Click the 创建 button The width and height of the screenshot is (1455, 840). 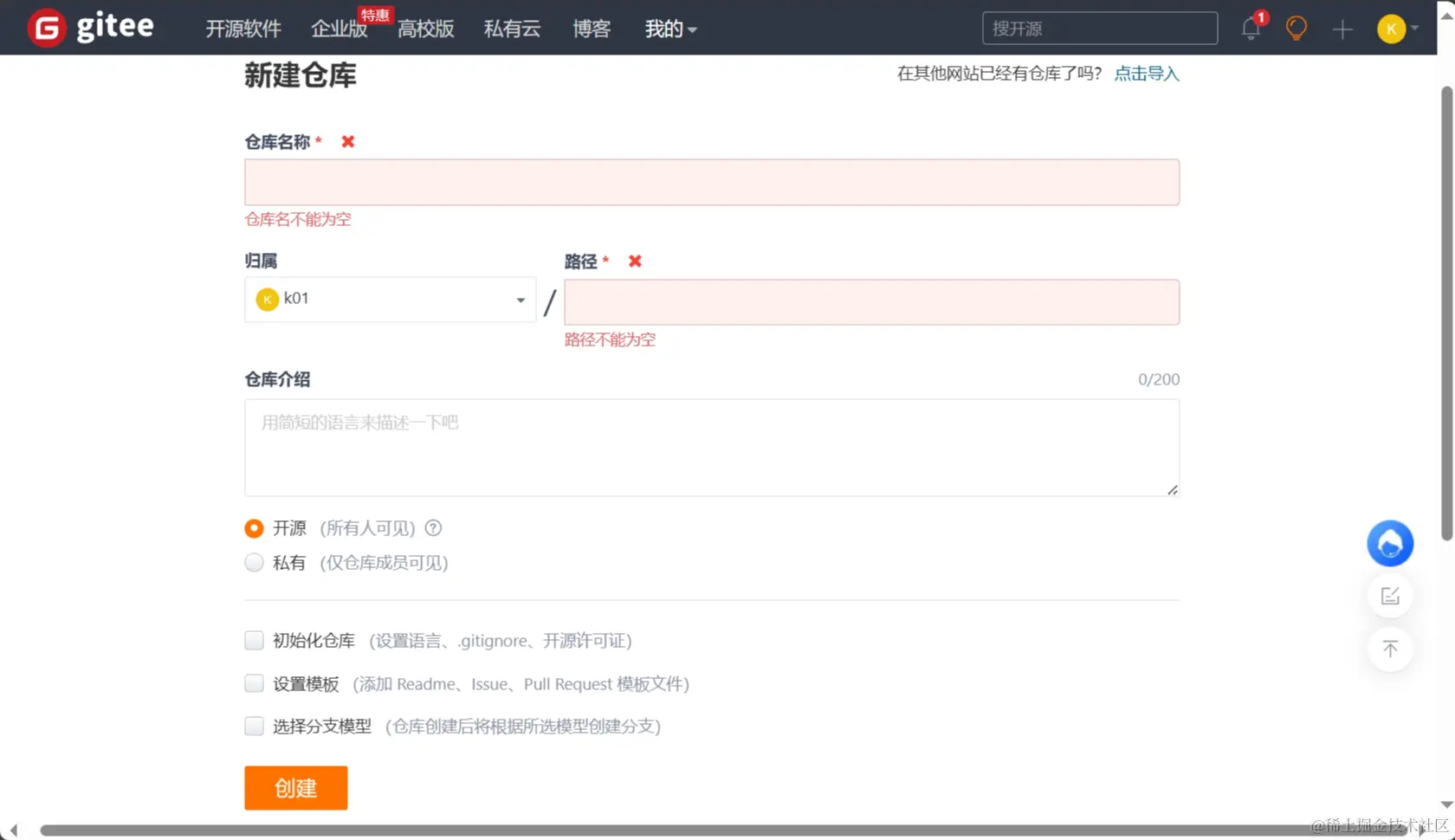click(295, 788)
